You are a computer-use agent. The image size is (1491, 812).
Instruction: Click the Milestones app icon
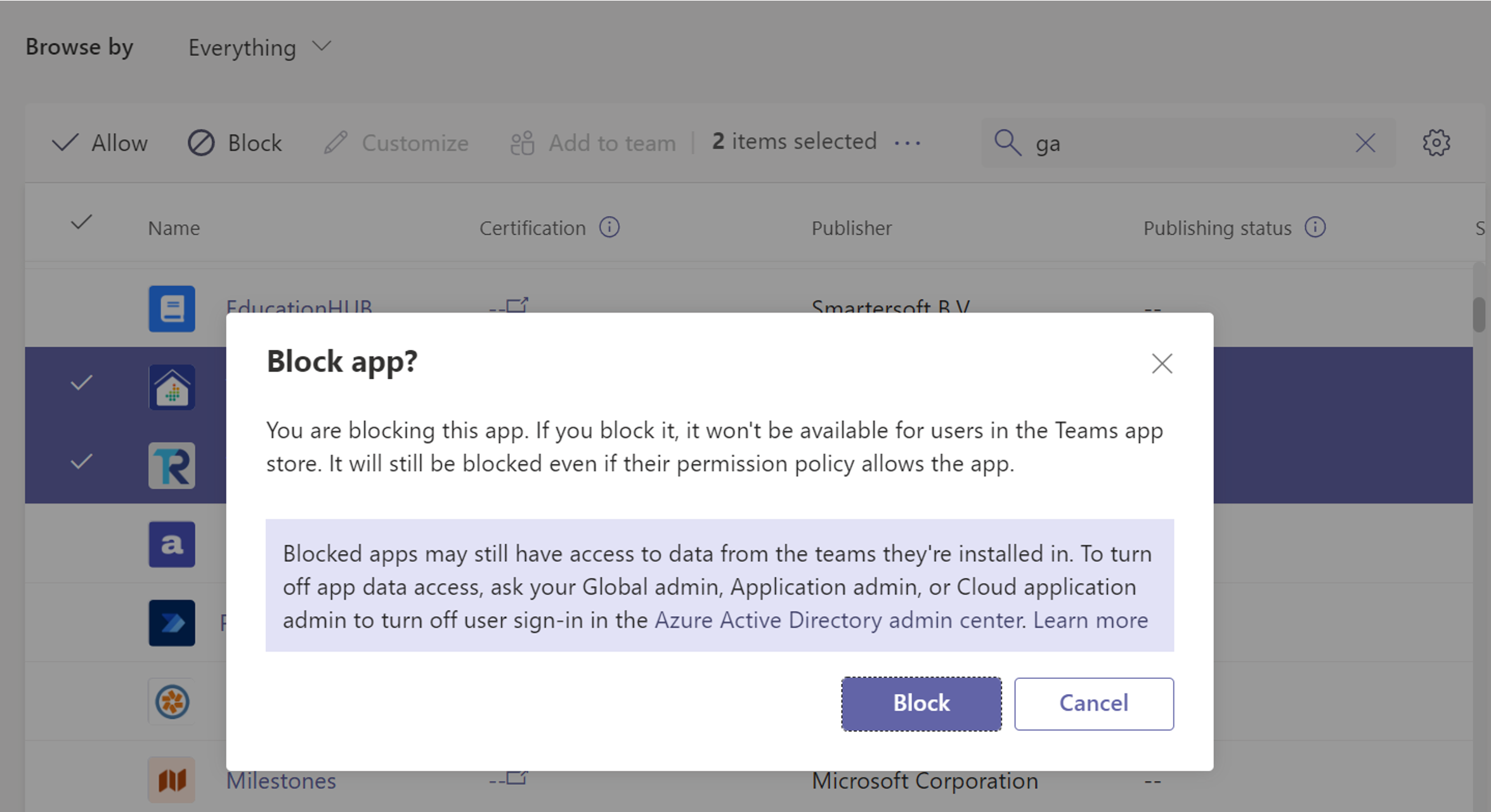pos(172,780)
